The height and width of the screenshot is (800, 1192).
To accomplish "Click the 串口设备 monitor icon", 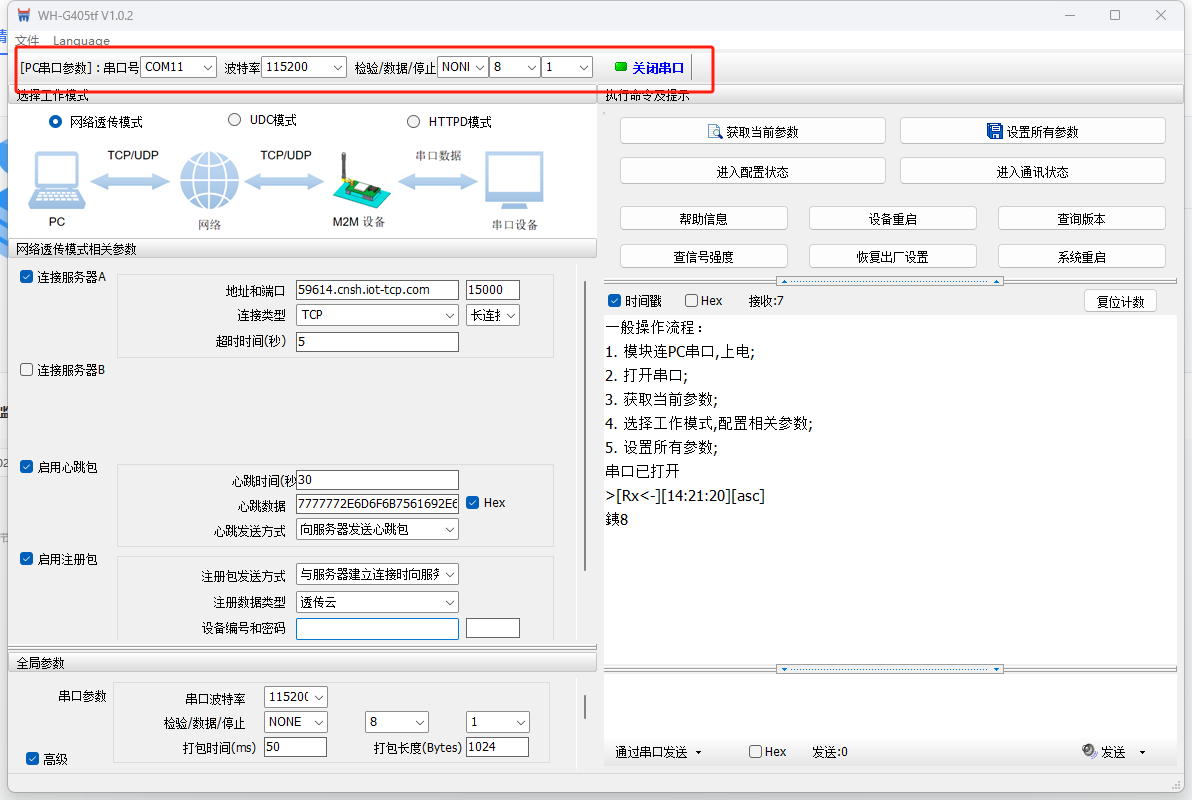I will tap(514, 181).
